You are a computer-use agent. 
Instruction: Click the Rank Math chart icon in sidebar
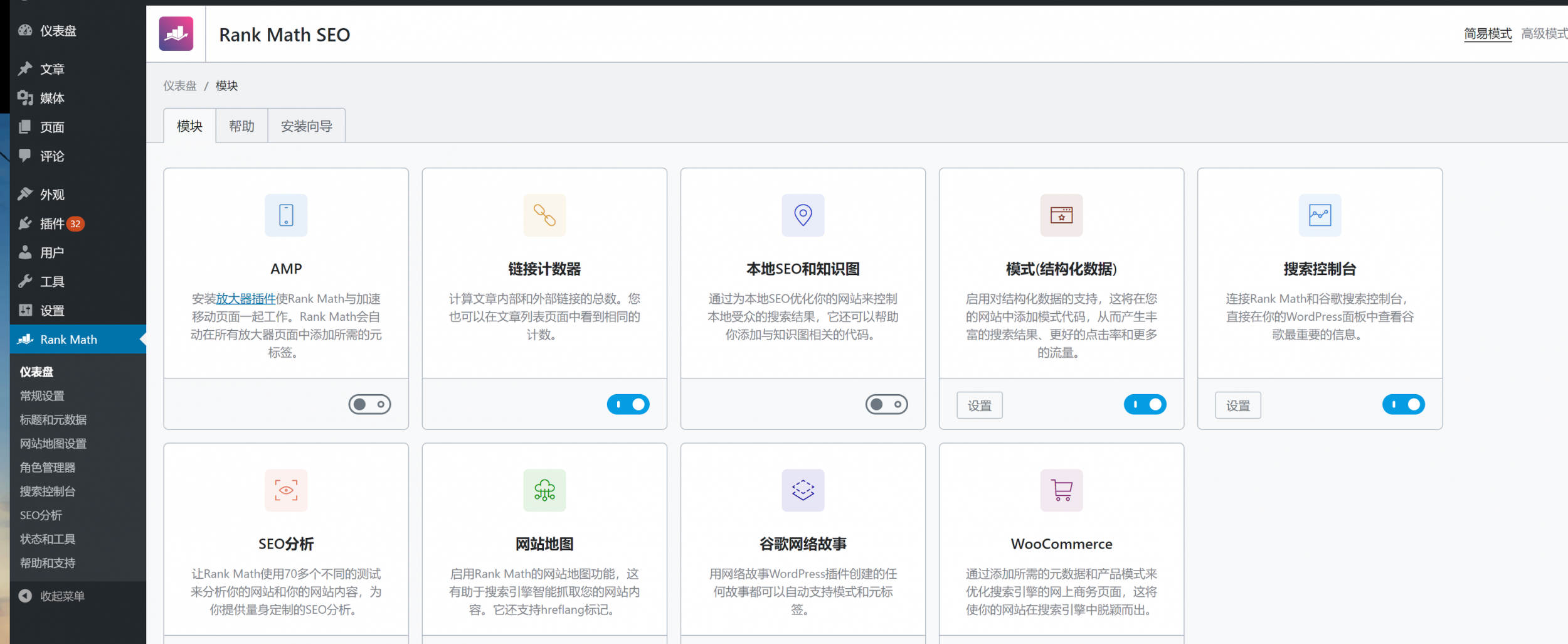[x=25, y=339]
